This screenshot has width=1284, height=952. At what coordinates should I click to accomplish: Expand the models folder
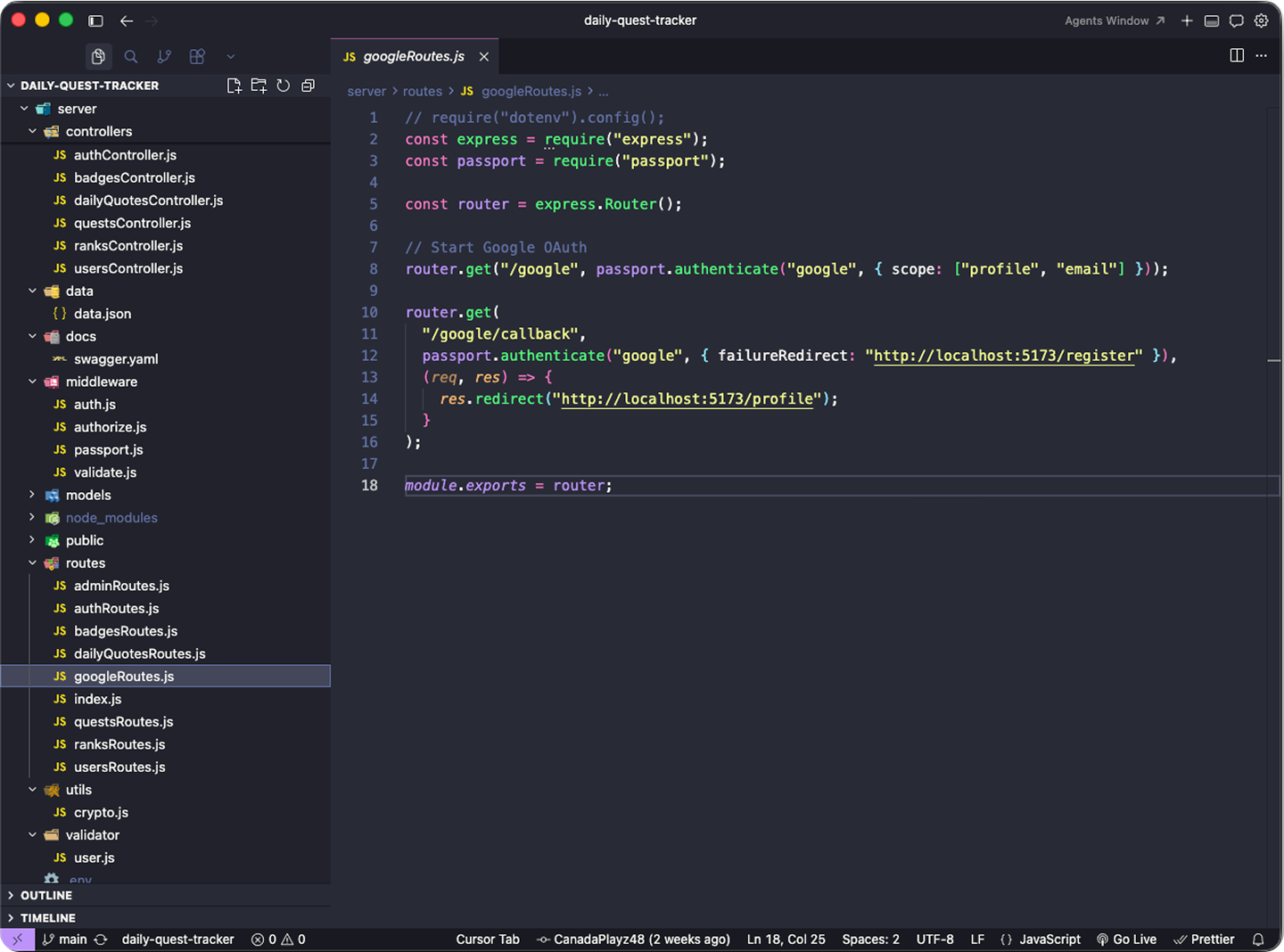pyautogui.click(x=87, y=495)
